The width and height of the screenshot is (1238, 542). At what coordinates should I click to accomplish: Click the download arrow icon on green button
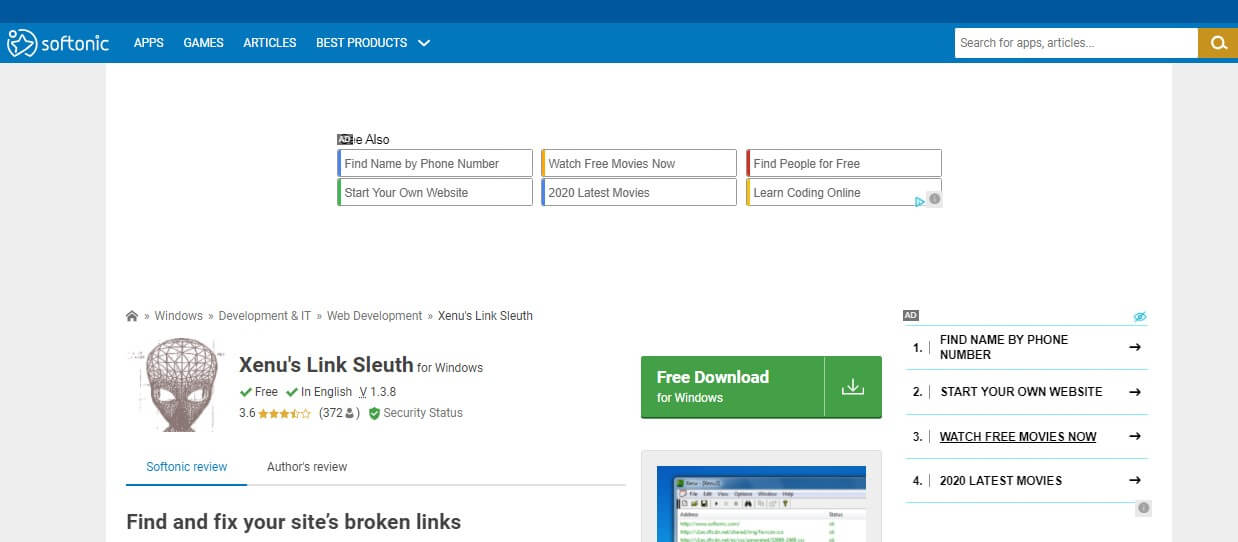(852, 386)
